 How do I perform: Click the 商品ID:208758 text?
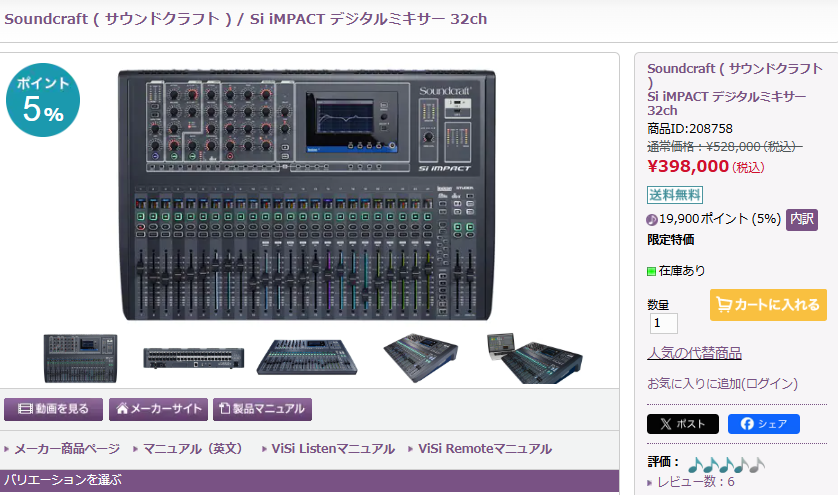pyautogui.click(x=689, y=129)
